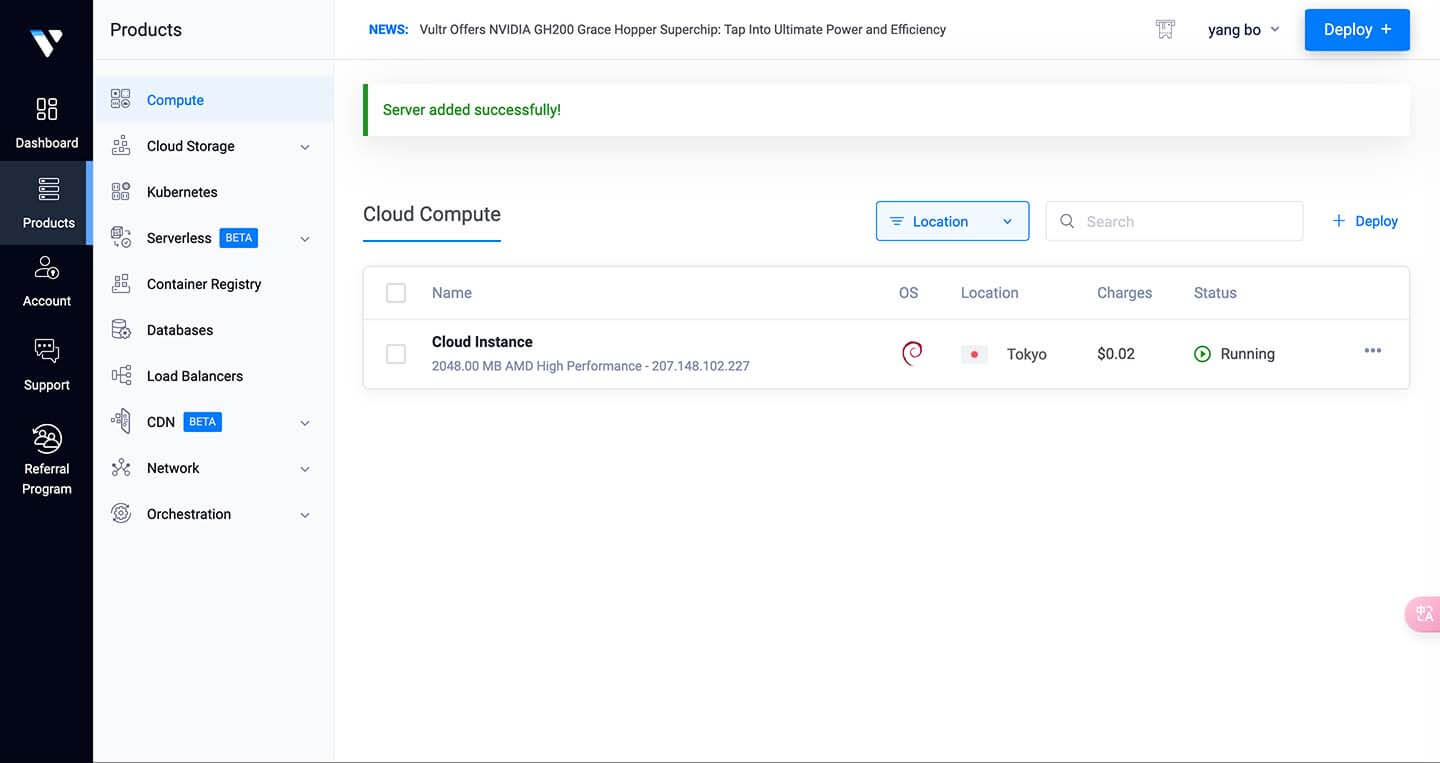
Task: Check the Cloud Instance row checkbox
Action: tap(396, 354)
